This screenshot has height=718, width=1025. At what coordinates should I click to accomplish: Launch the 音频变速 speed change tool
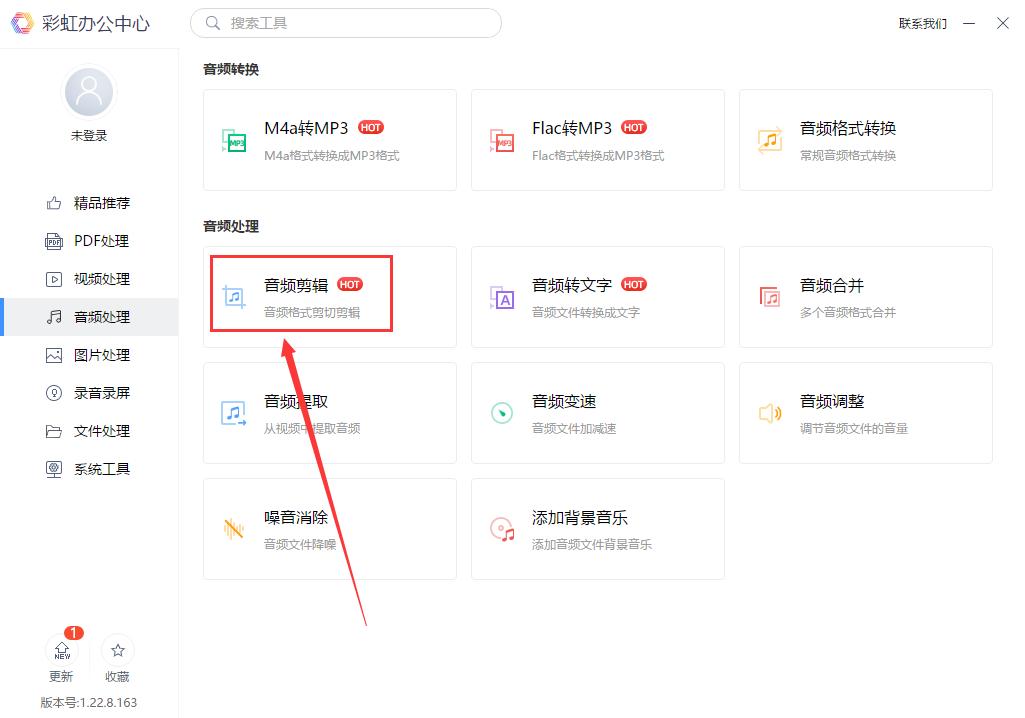coord(597,413)
